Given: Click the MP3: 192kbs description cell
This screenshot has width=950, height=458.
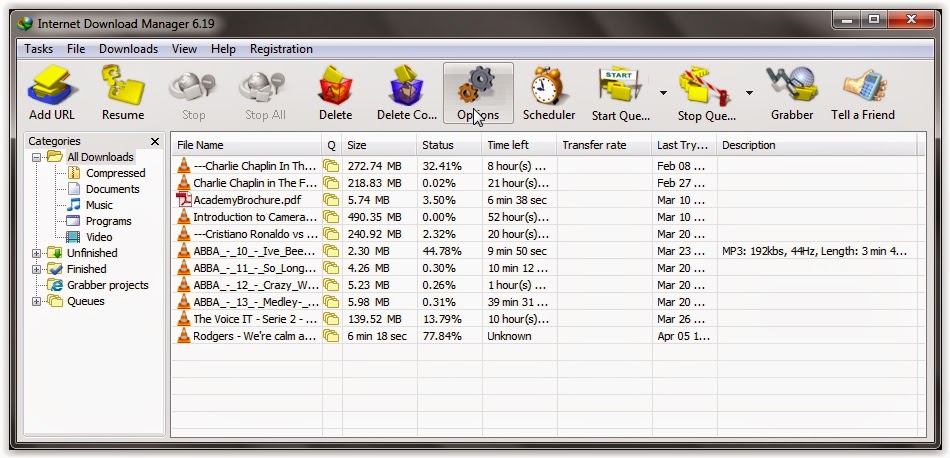Looking at the screenshot, I should (x=814, y=251).
